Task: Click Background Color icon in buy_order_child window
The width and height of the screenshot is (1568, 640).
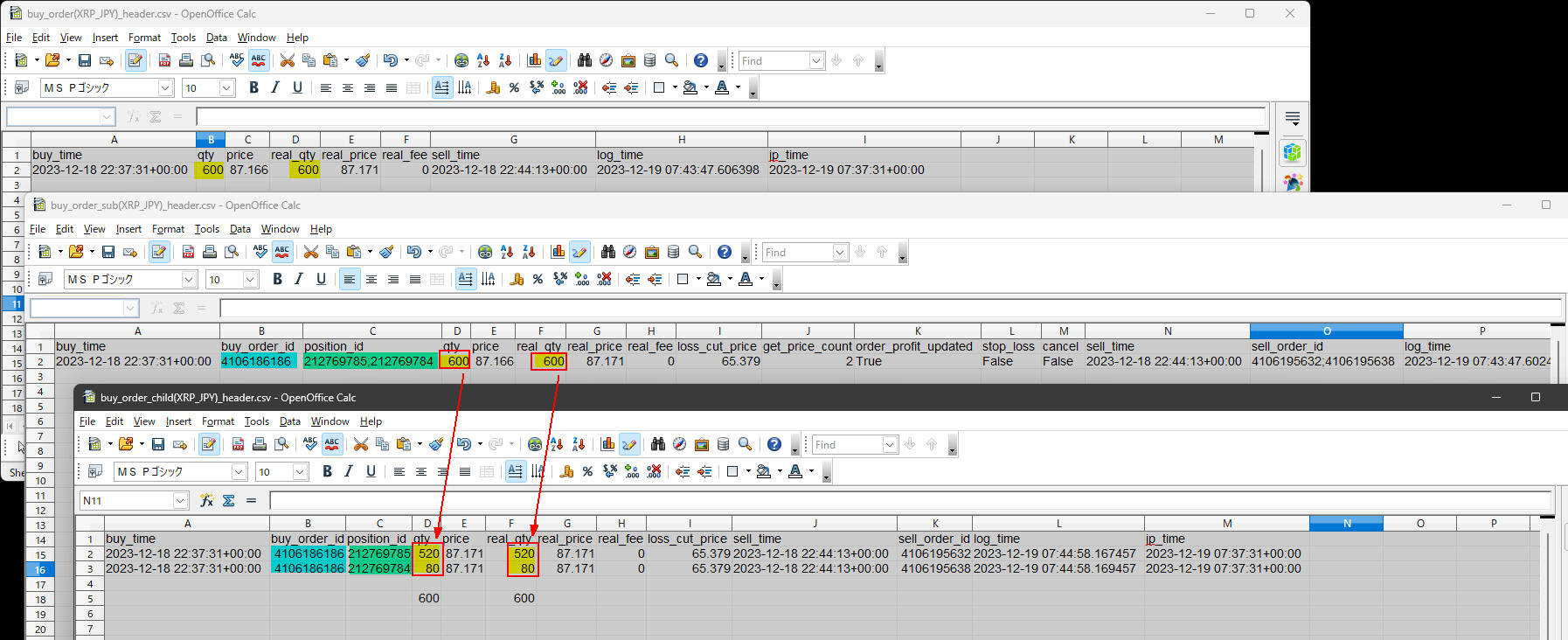Action: pyautogui.click(x=763, y=471)
